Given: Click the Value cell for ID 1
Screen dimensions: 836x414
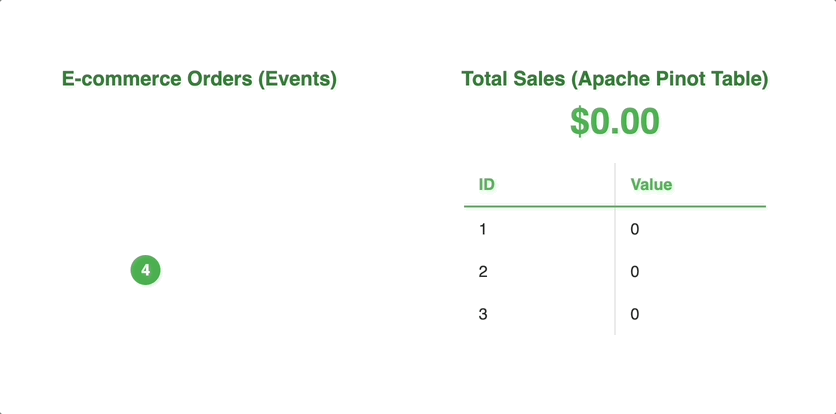Looking at the screenshot, I should (635, 230).
